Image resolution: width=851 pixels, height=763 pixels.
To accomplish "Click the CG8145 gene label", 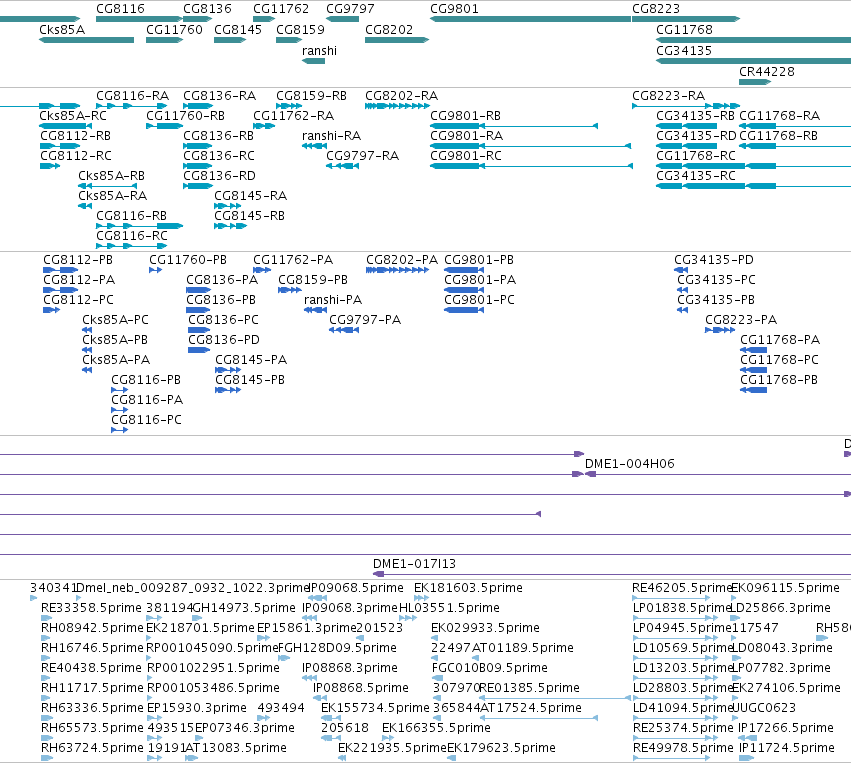I will point(238,30).
